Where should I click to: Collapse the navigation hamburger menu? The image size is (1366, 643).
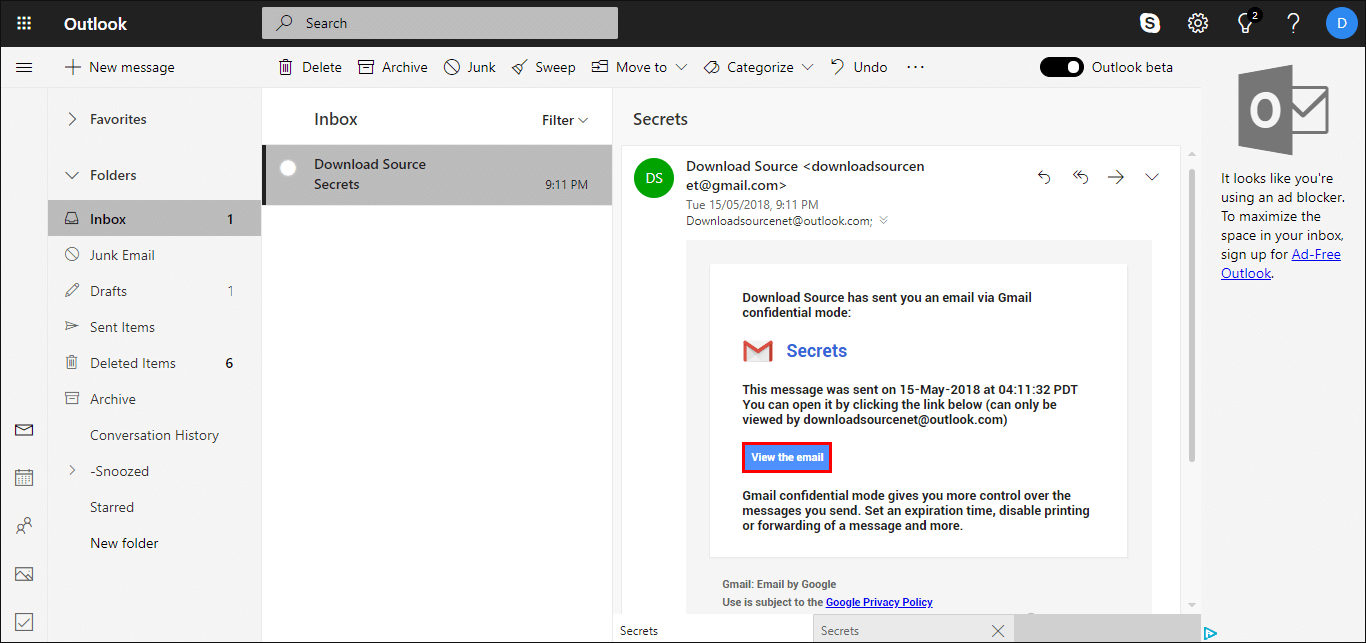pyautogui.click(x=24, y=67)
